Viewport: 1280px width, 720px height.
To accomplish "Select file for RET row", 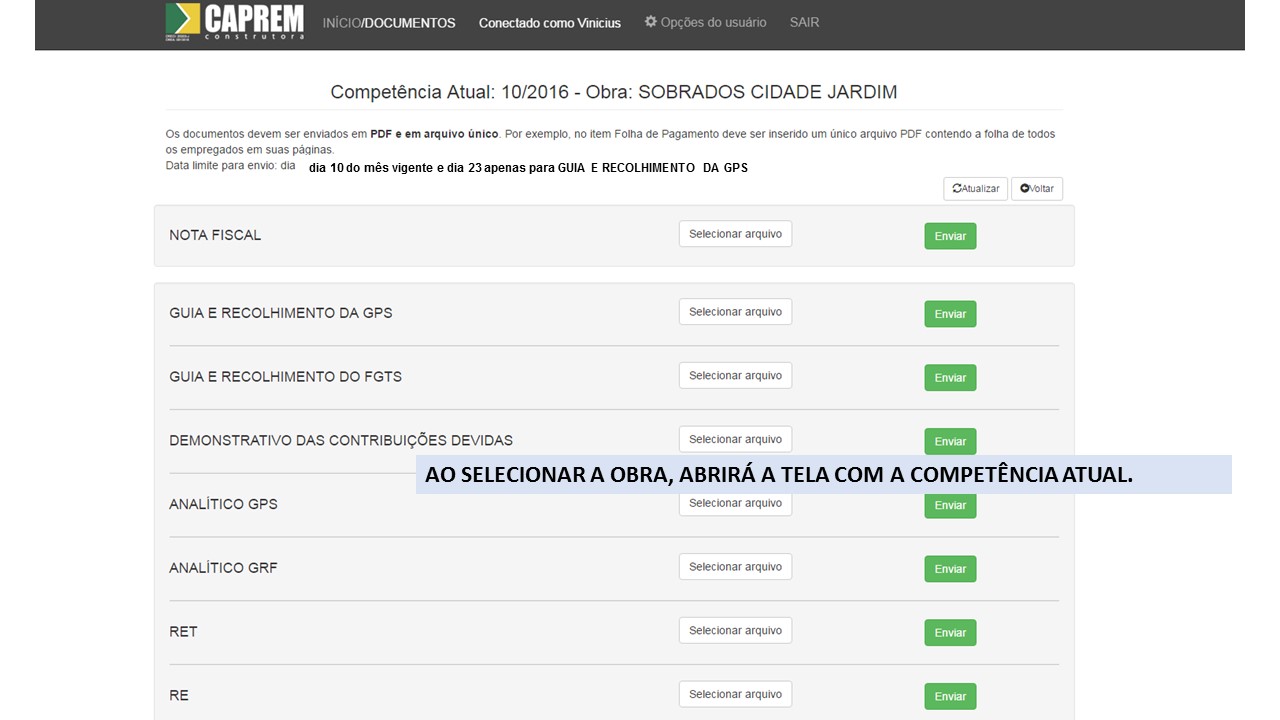I will (735, 631).
